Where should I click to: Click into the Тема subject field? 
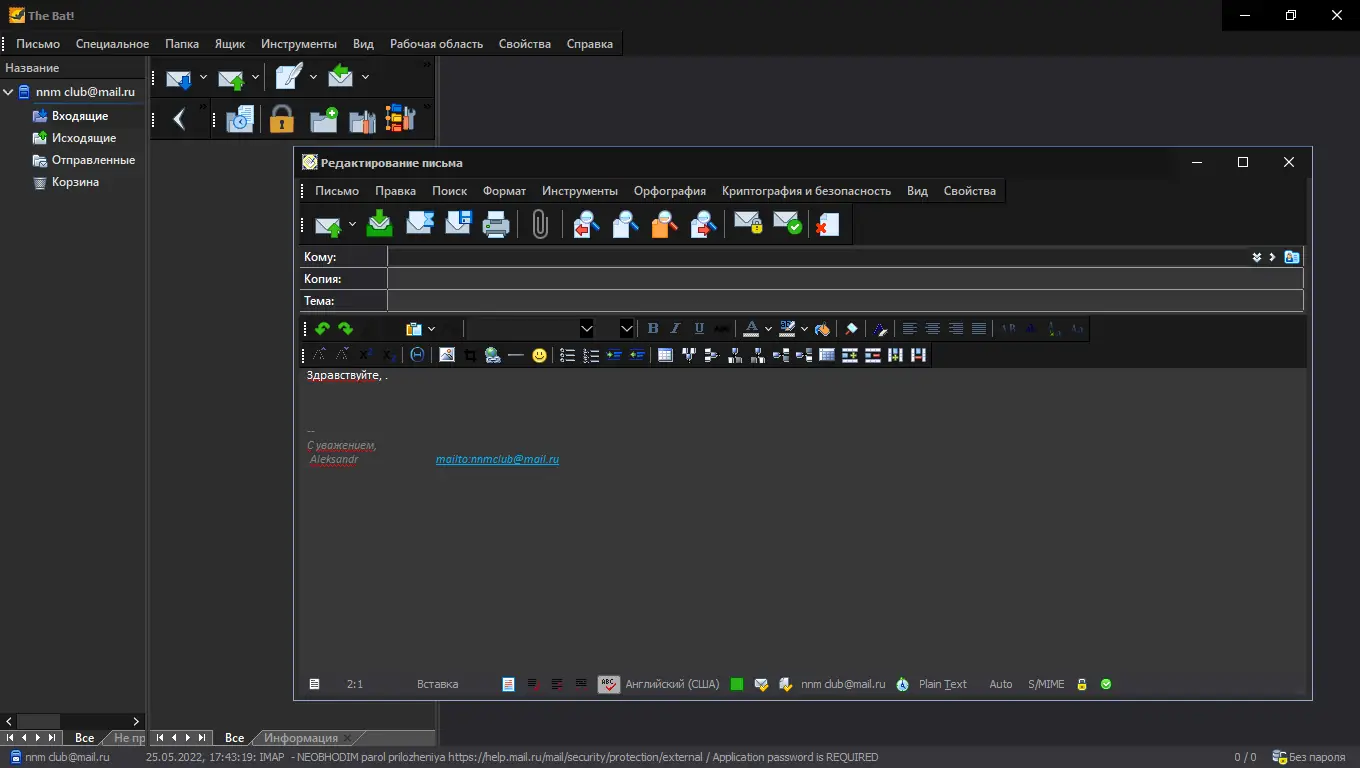pyautogui.click(x=845, y=301)
